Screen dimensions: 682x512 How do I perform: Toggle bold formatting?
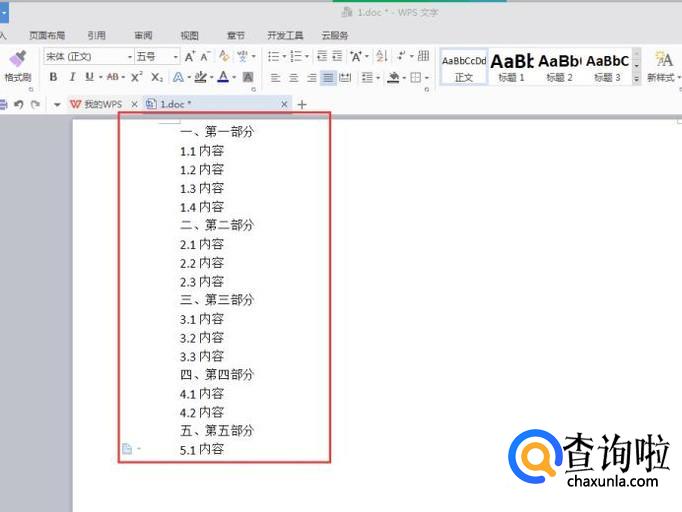pyautogui.click(x=53, y=77)
